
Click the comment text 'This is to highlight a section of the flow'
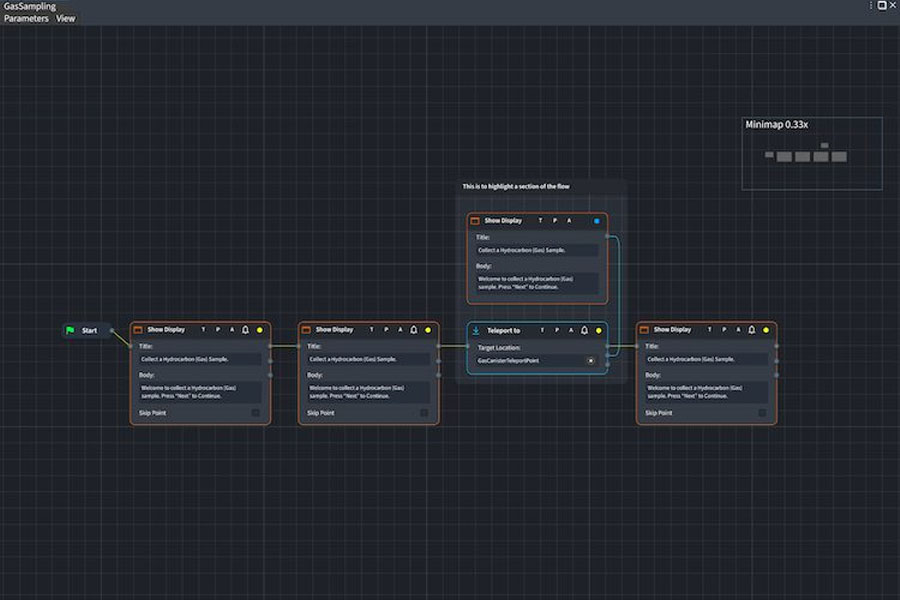pos(516,186)
